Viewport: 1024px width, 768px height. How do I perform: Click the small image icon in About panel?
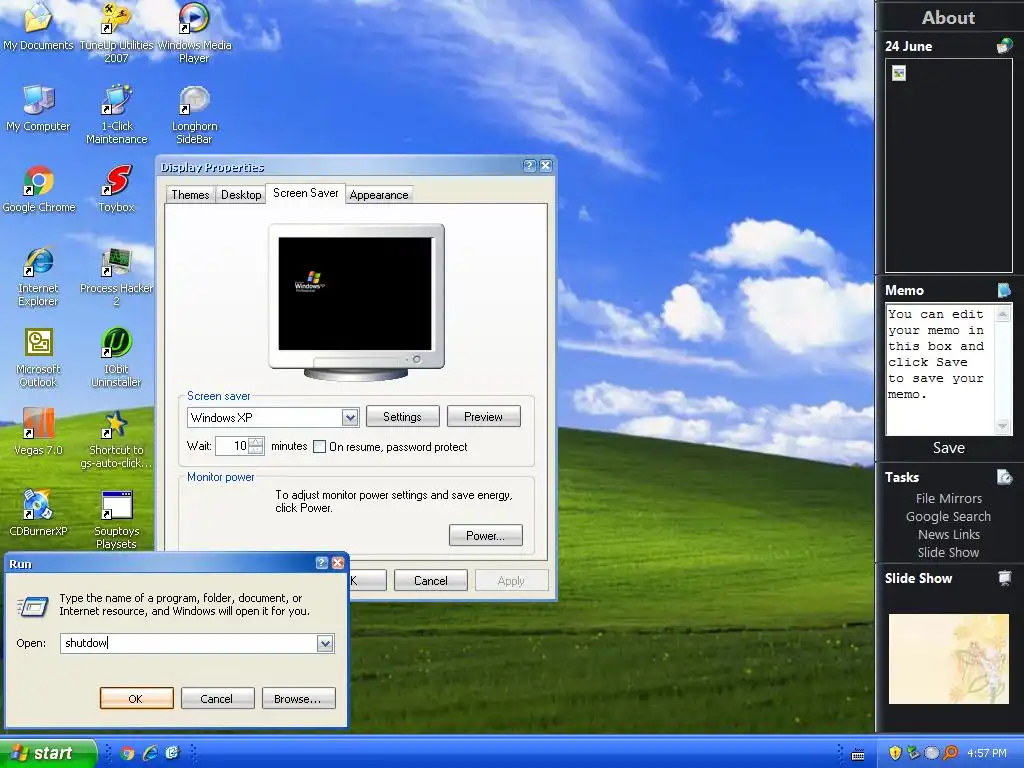(899, 73)
